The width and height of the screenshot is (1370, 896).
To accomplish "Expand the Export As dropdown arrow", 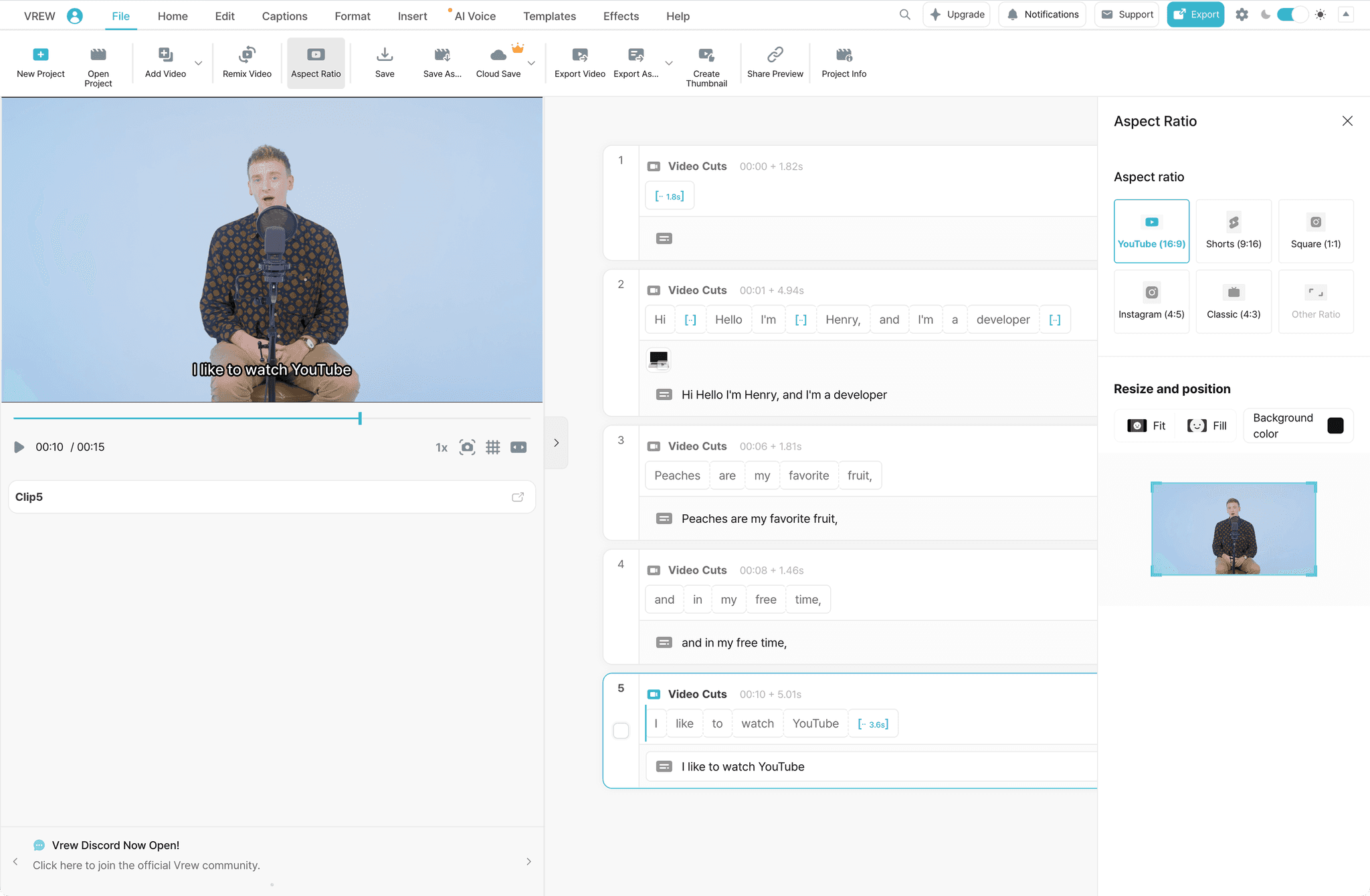I will 669,64.
